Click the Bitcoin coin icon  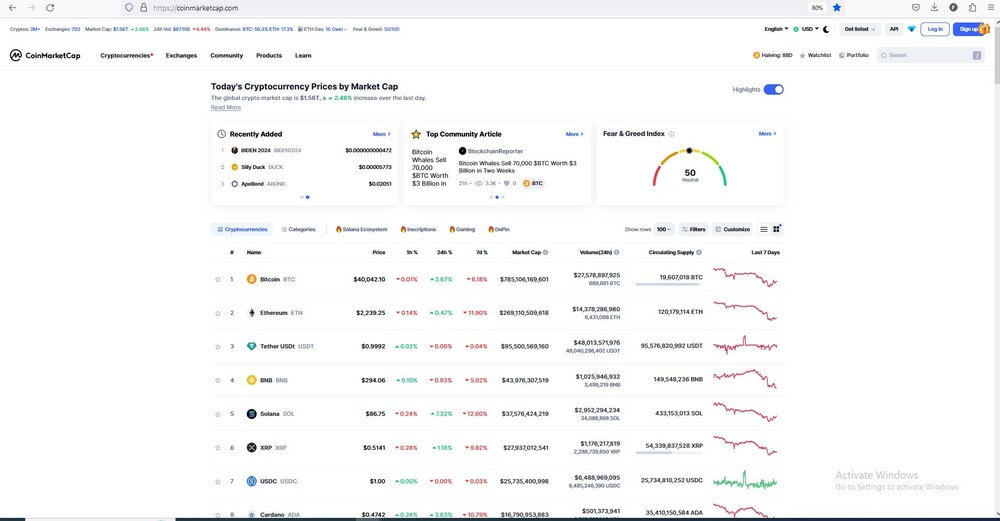[x=251, y=279]
